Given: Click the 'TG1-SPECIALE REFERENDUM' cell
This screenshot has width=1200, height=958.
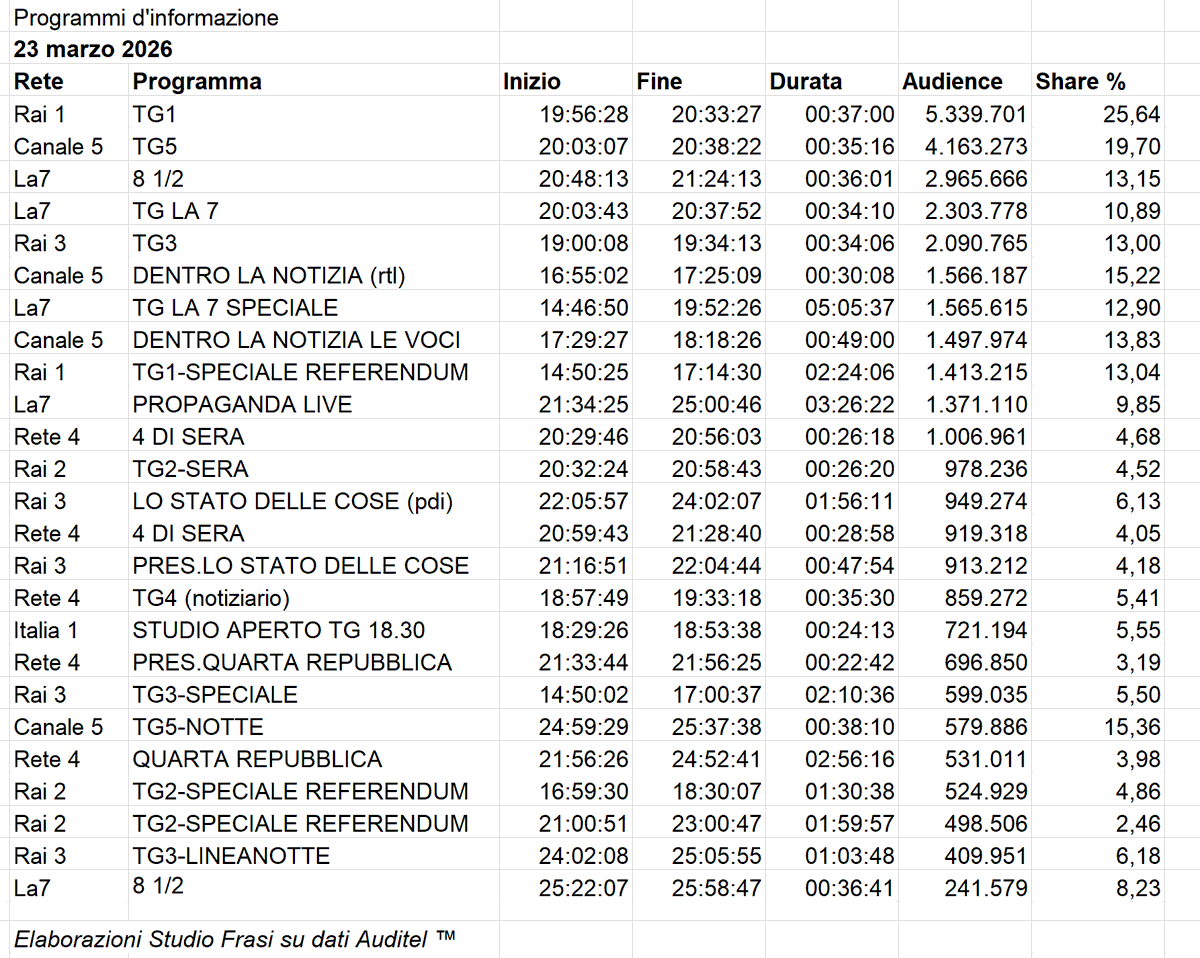Looking at the screenshot, I should [300, 372].
